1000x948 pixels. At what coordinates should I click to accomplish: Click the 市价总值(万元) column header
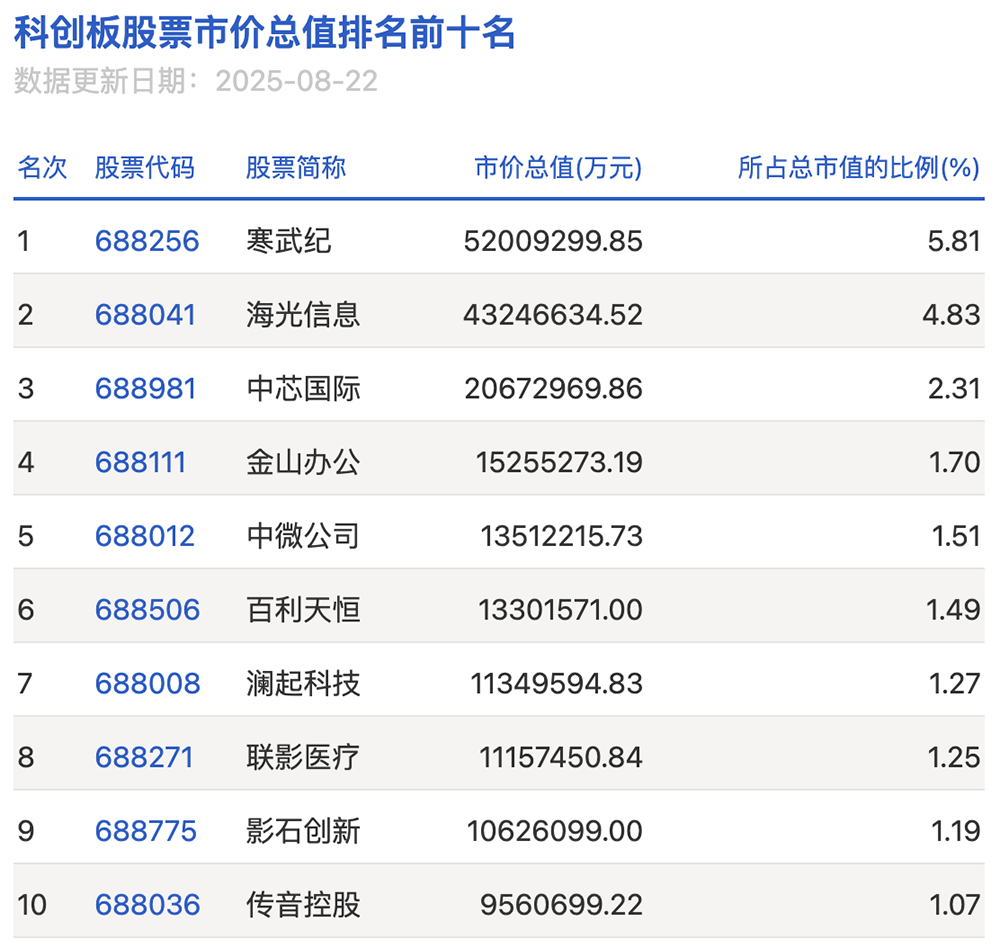click(557, 168)
